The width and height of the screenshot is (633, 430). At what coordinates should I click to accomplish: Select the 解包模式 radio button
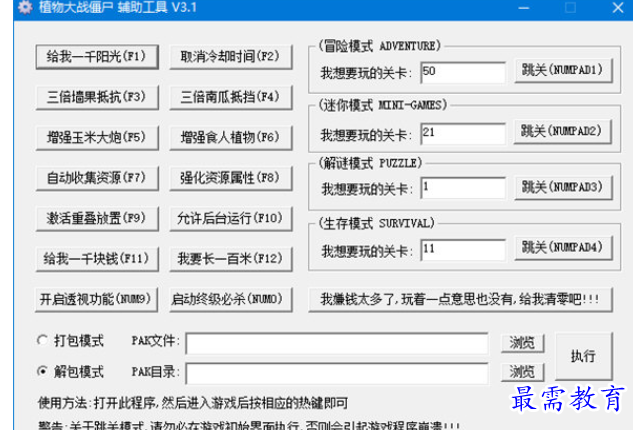pyautogui.click(x=42, y=371)
